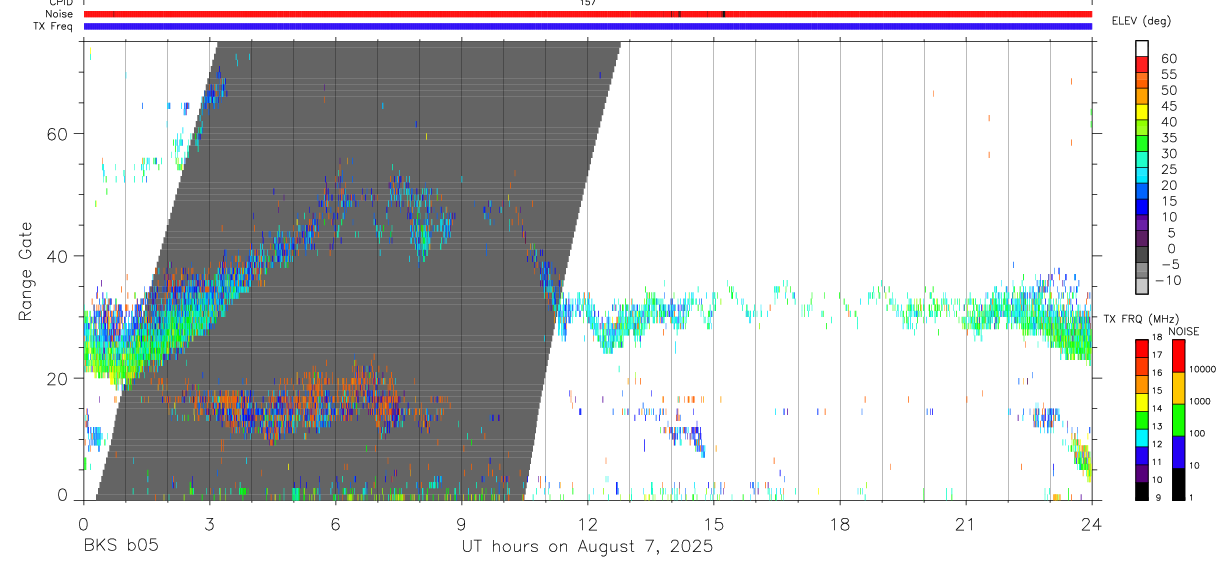Click x-axis tick label '0'

83,524
